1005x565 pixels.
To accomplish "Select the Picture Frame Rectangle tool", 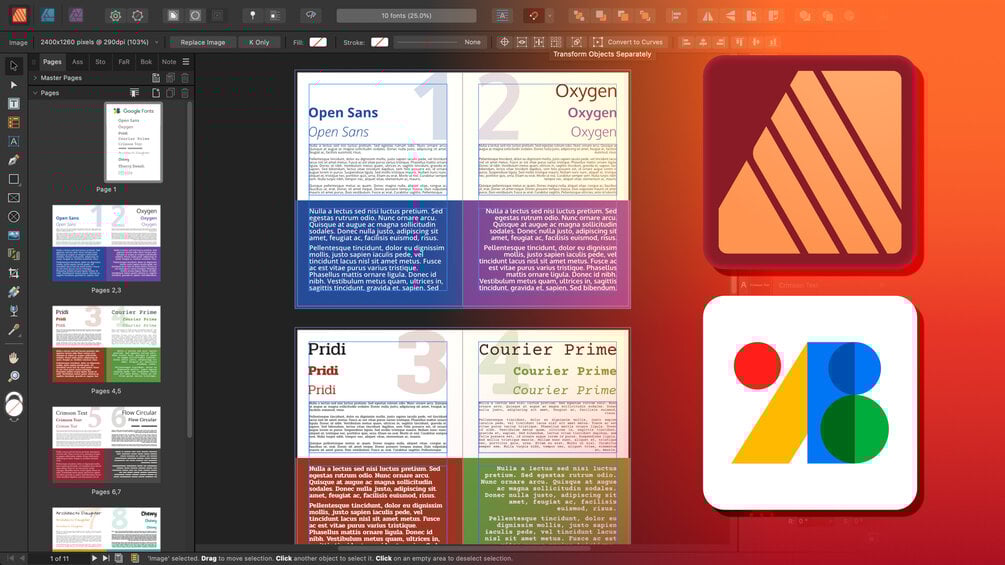I will point(13,198).
